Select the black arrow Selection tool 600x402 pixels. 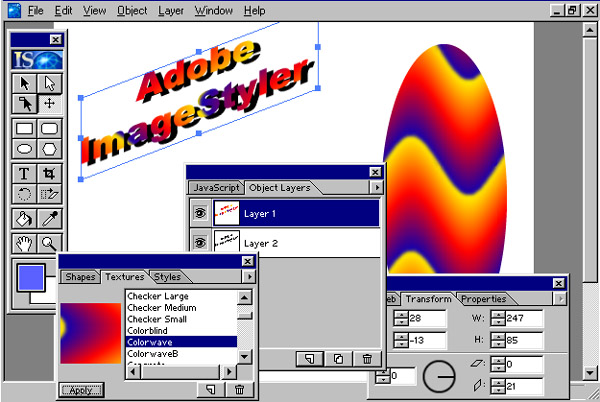24,83
